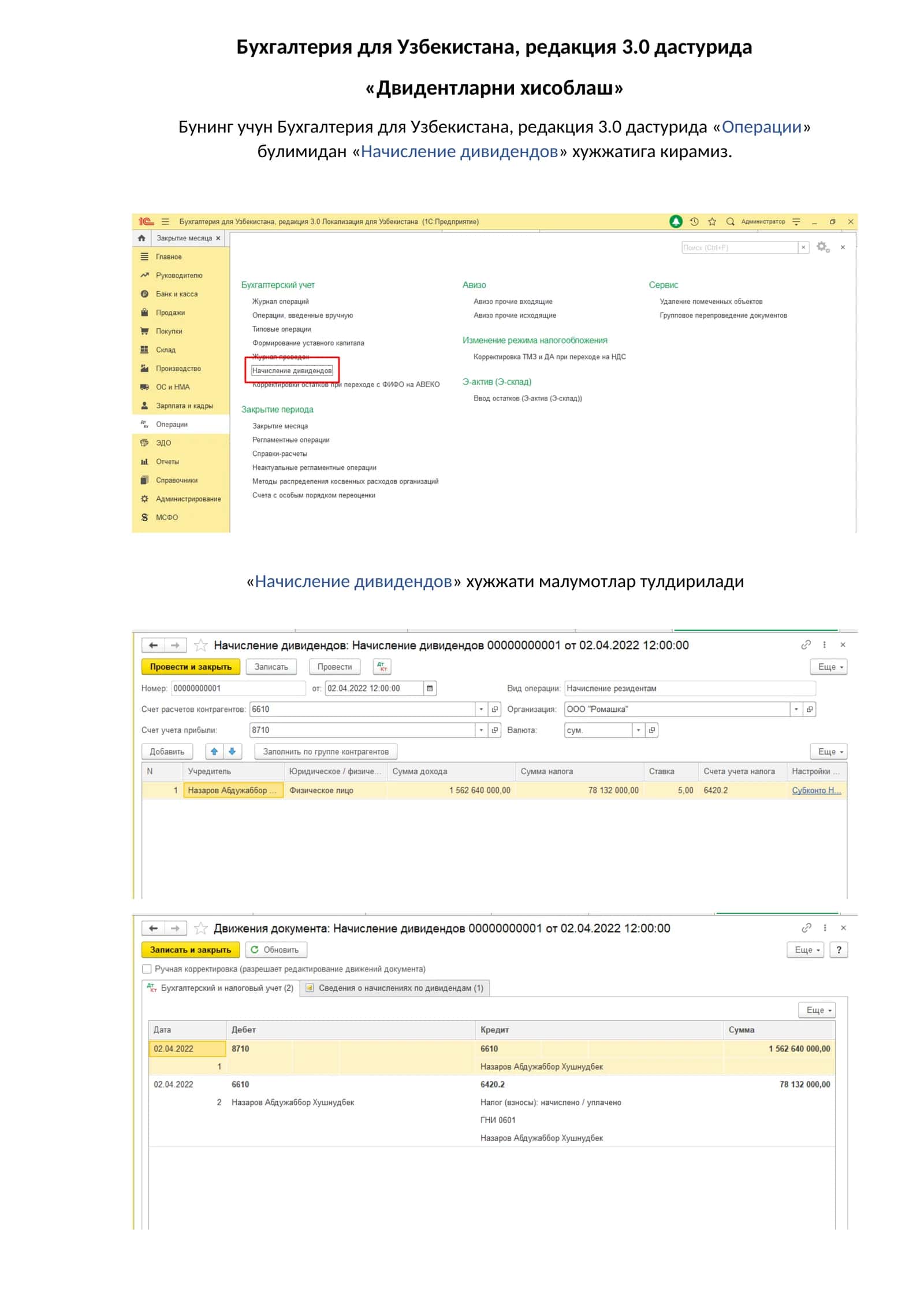Expand Счет учета прибыли dropdown
This screenshot has width=924, height=1307.
(481, 730)
